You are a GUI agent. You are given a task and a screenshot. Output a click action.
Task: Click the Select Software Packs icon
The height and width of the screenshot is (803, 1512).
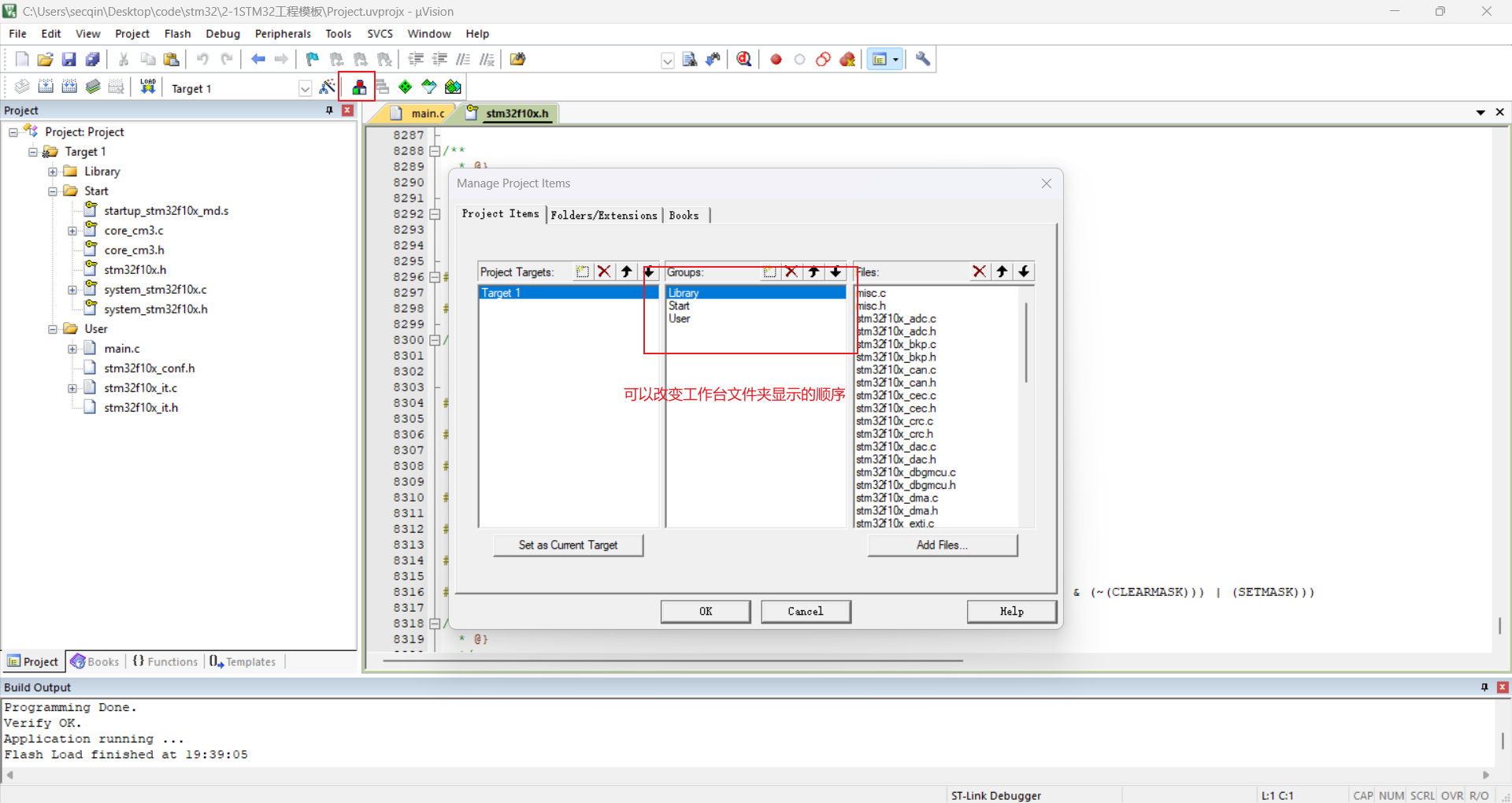(x=429, y=87)
